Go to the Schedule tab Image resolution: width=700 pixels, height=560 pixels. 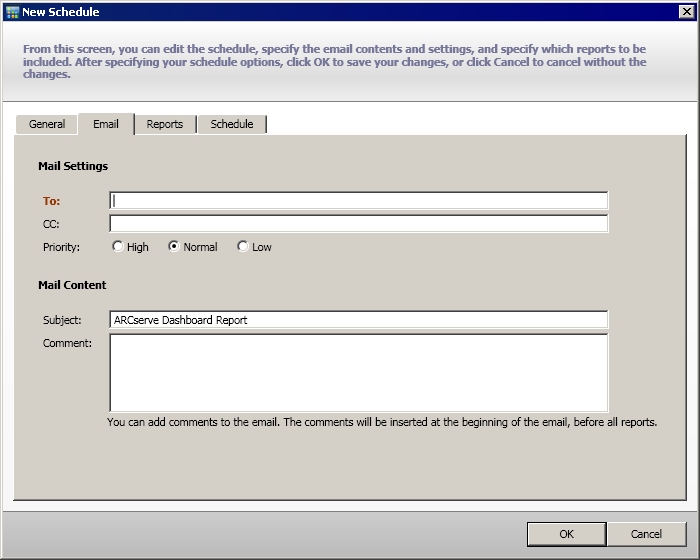click(x=232, y=124)
